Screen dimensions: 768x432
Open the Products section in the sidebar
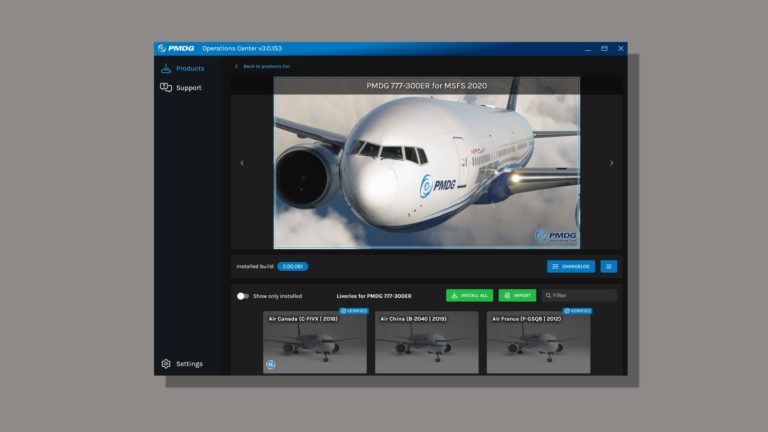[182, 68]
